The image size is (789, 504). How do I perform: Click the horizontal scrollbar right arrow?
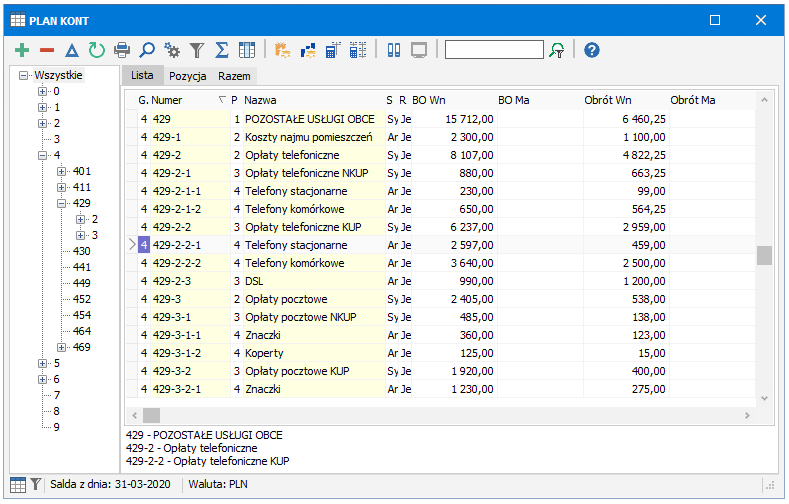(x=747, y=415)
